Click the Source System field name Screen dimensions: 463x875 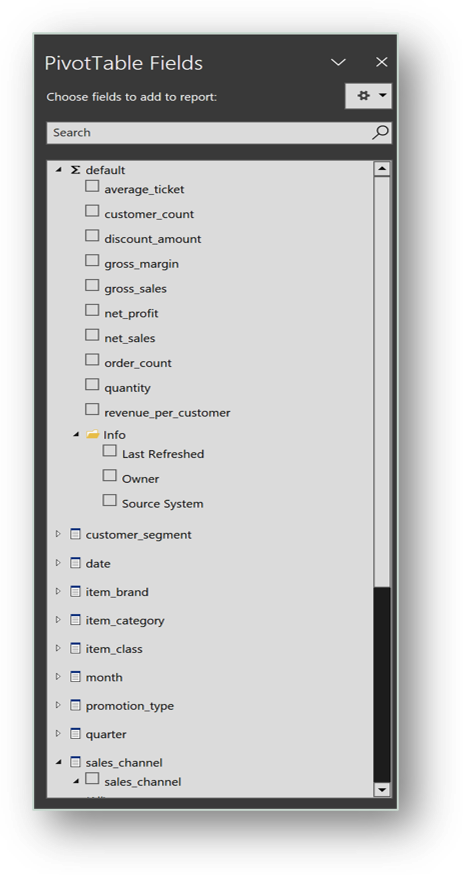pos(162,504)
